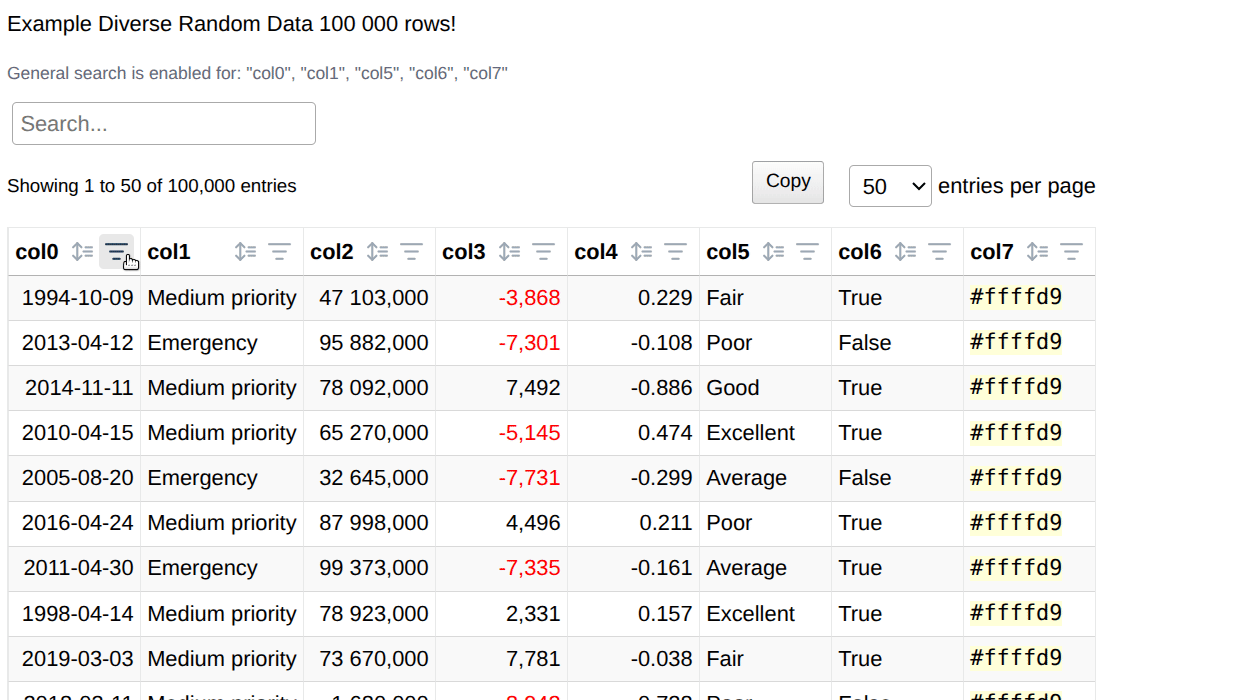Open the col2 filter icon
This screenshot has height=700, width=1250.
click(x=411, y=252)
